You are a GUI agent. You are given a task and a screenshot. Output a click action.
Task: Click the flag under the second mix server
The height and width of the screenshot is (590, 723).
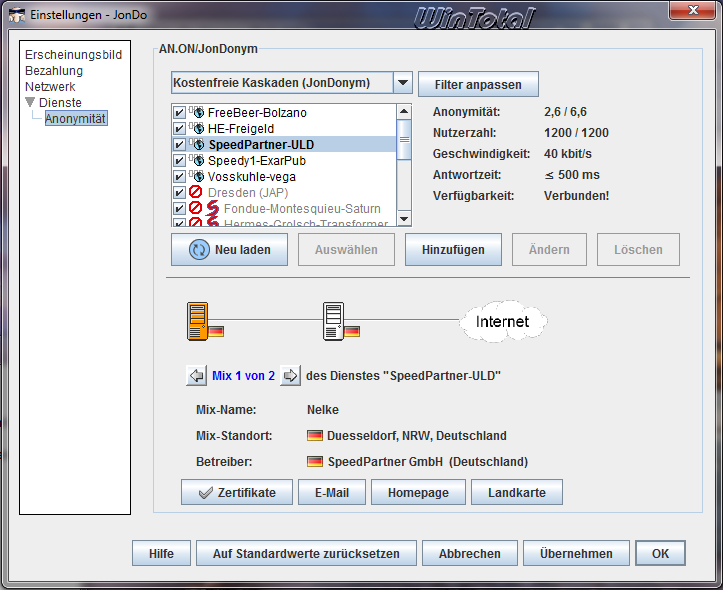pyautogui.click(x=352, y=331)
